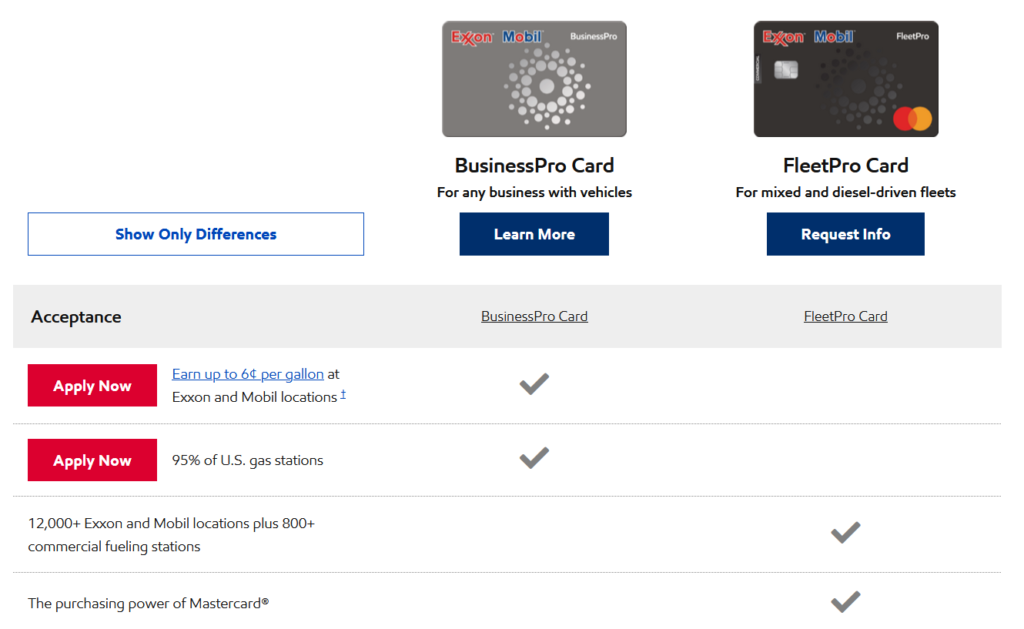This screenshot has height=629, width=1024.
Task: Click the chip graphic on the FleetPro card
Action: [785, 70]
